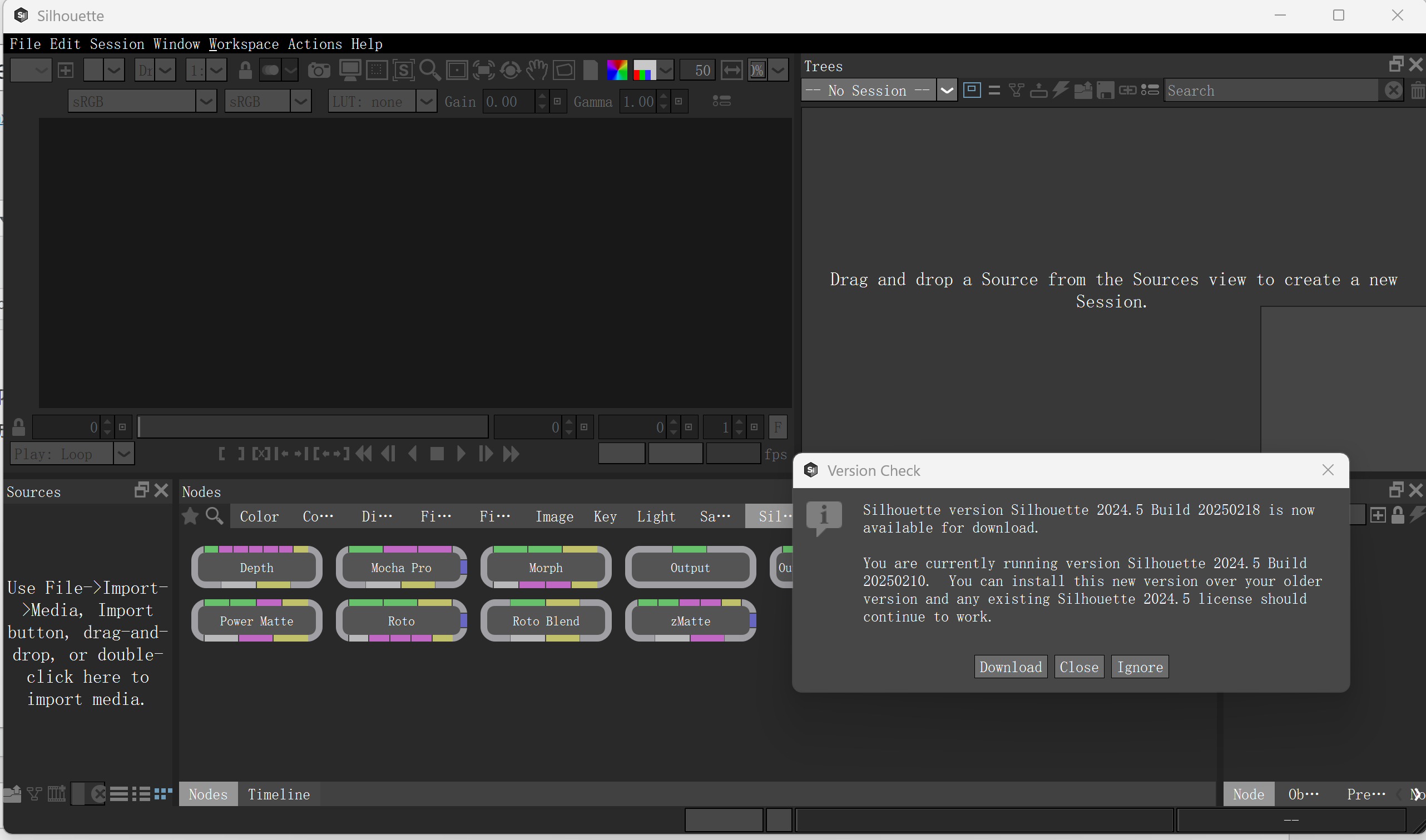The width and height of the screenshot is (1426, 840).
Task: Select the magnifying glass zoom tool
Action: click(x=430, y=70)
